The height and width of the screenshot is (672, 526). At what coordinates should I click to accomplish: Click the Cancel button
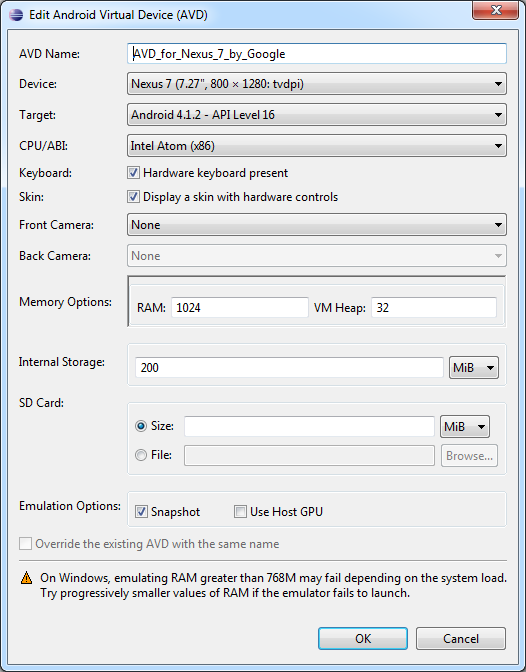click(461, 639)
